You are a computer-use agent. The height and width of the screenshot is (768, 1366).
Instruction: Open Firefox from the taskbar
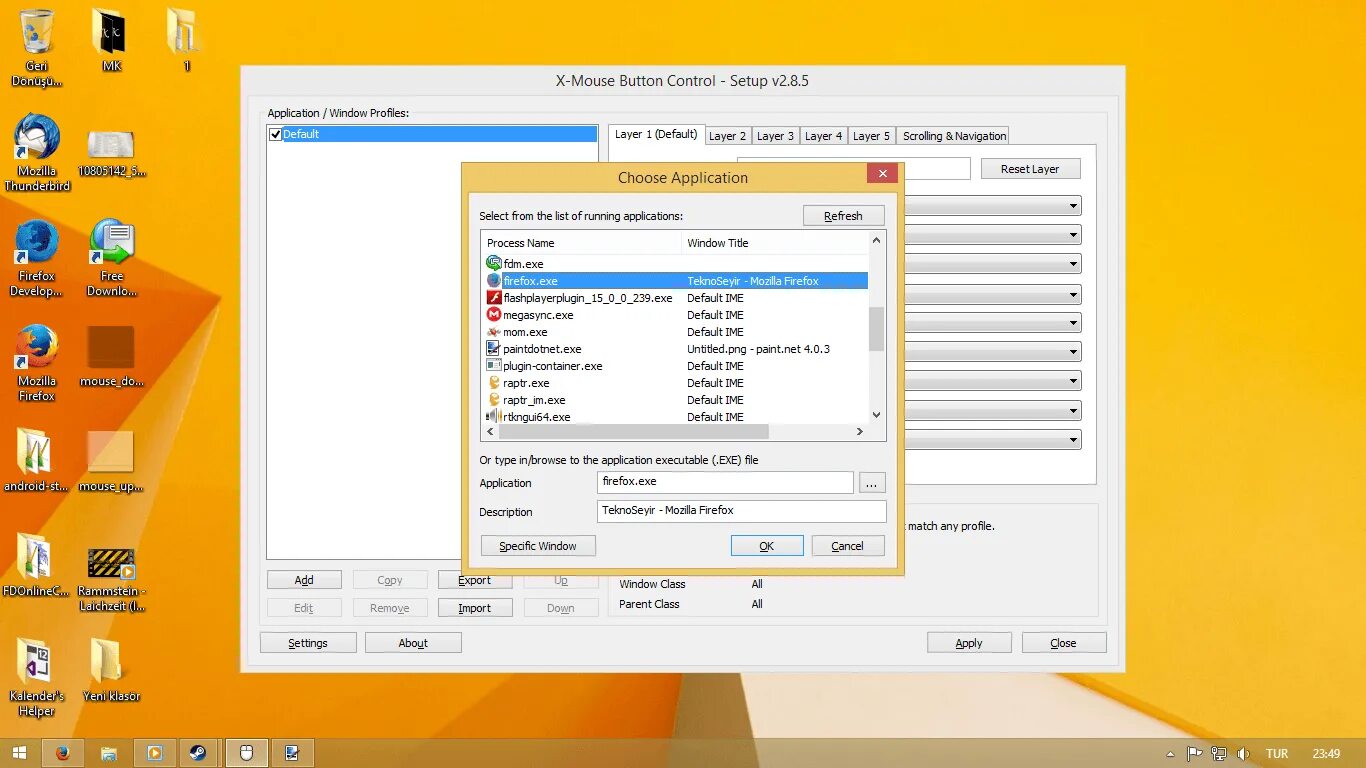[63, 753]
